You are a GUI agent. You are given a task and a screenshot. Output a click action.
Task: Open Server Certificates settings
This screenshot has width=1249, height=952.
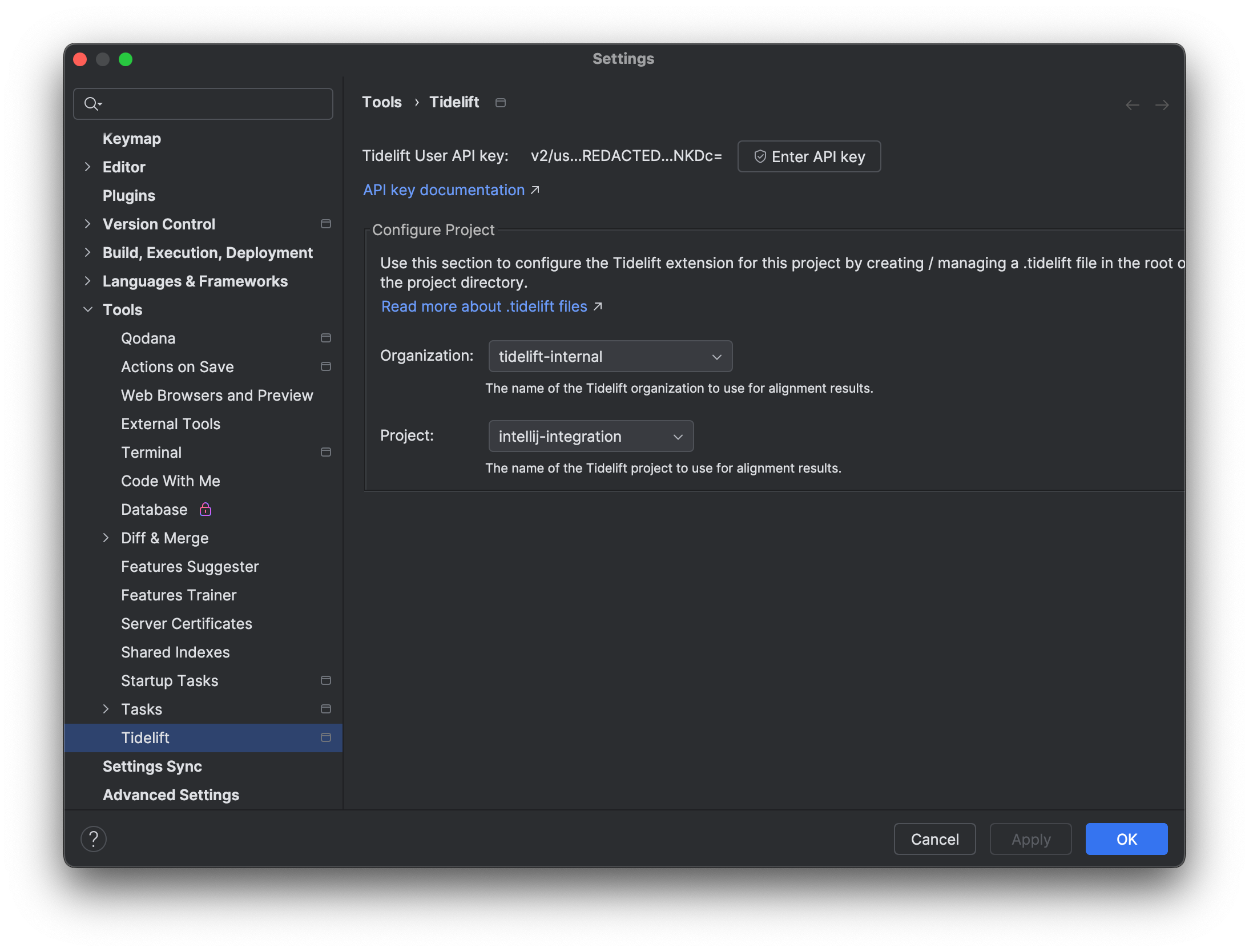pyautogui.click(x=187, y=624)
